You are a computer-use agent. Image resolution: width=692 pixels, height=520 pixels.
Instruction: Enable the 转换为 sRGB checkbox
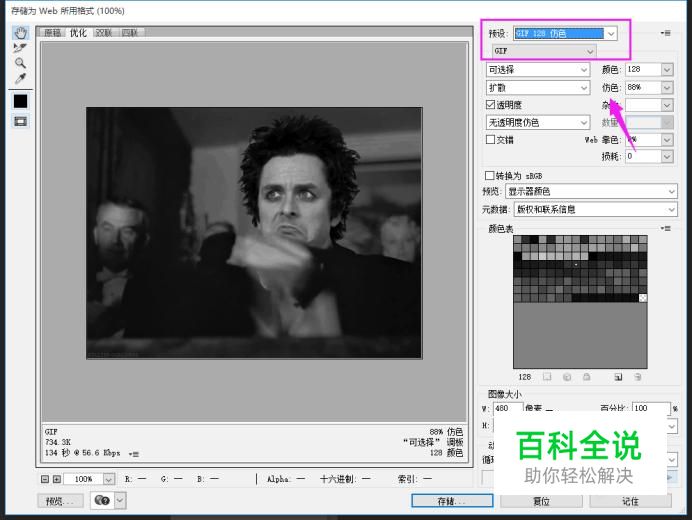pos(489,175)
